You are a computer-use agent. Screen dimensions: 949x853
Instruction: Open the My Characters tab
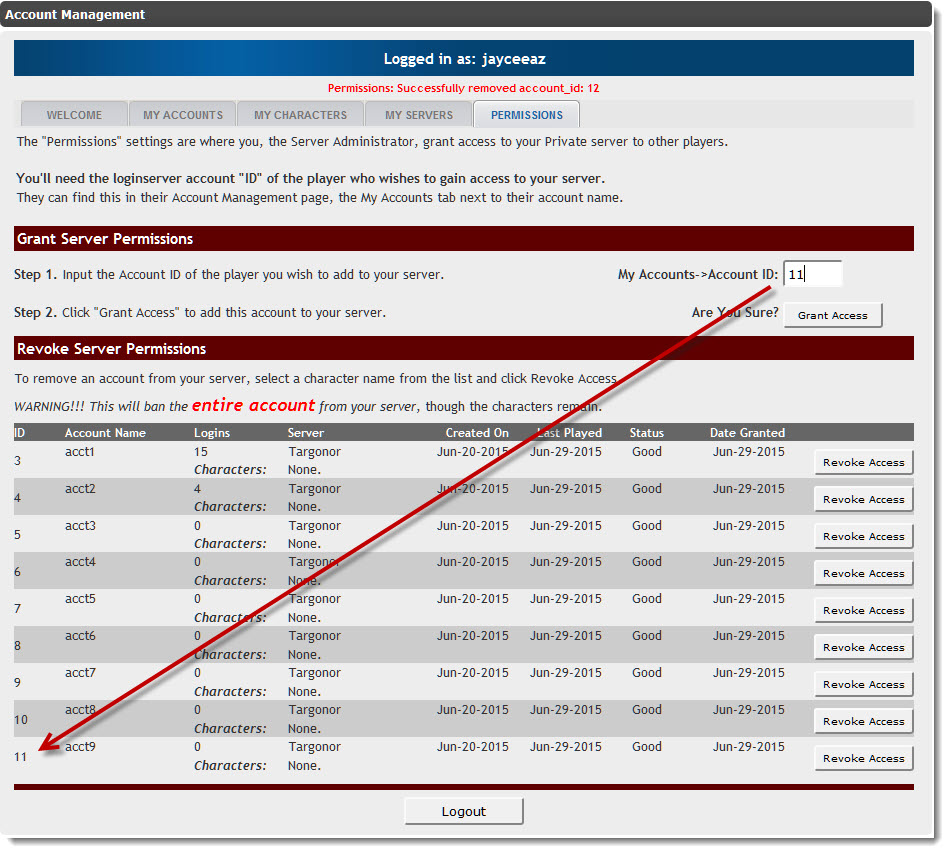[x=300, y=115]
